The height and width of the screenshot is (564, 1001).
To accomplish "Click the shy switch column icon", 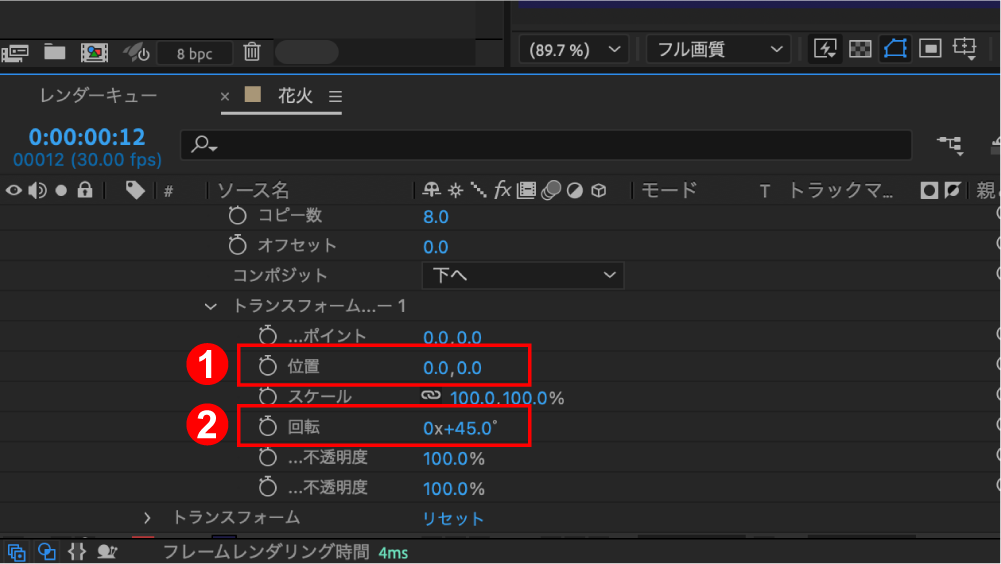I will tap(432, 190).
